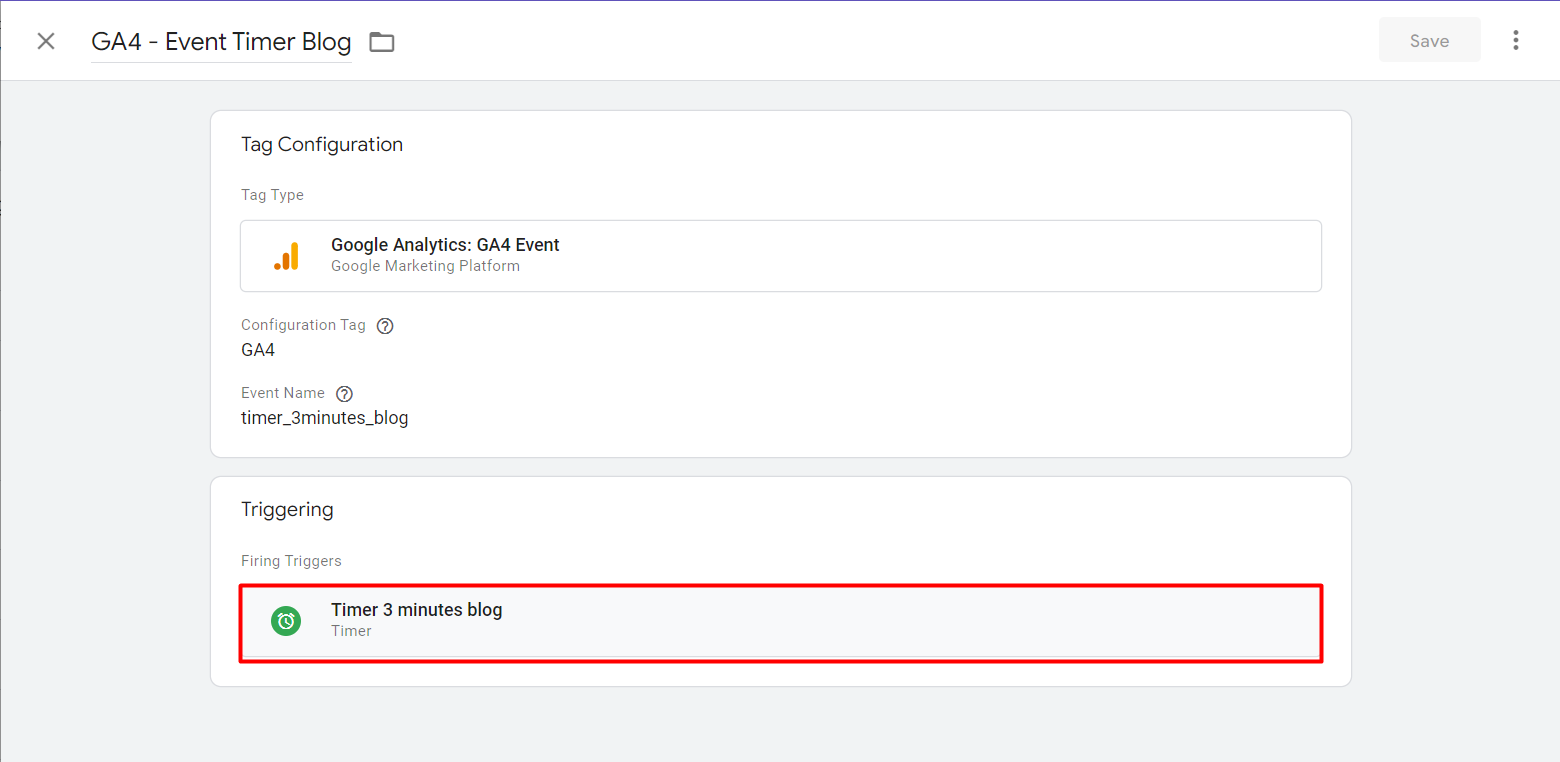Click the timer_3minutes_blog event name value
1560x762 pixels.
pos(325,418)
